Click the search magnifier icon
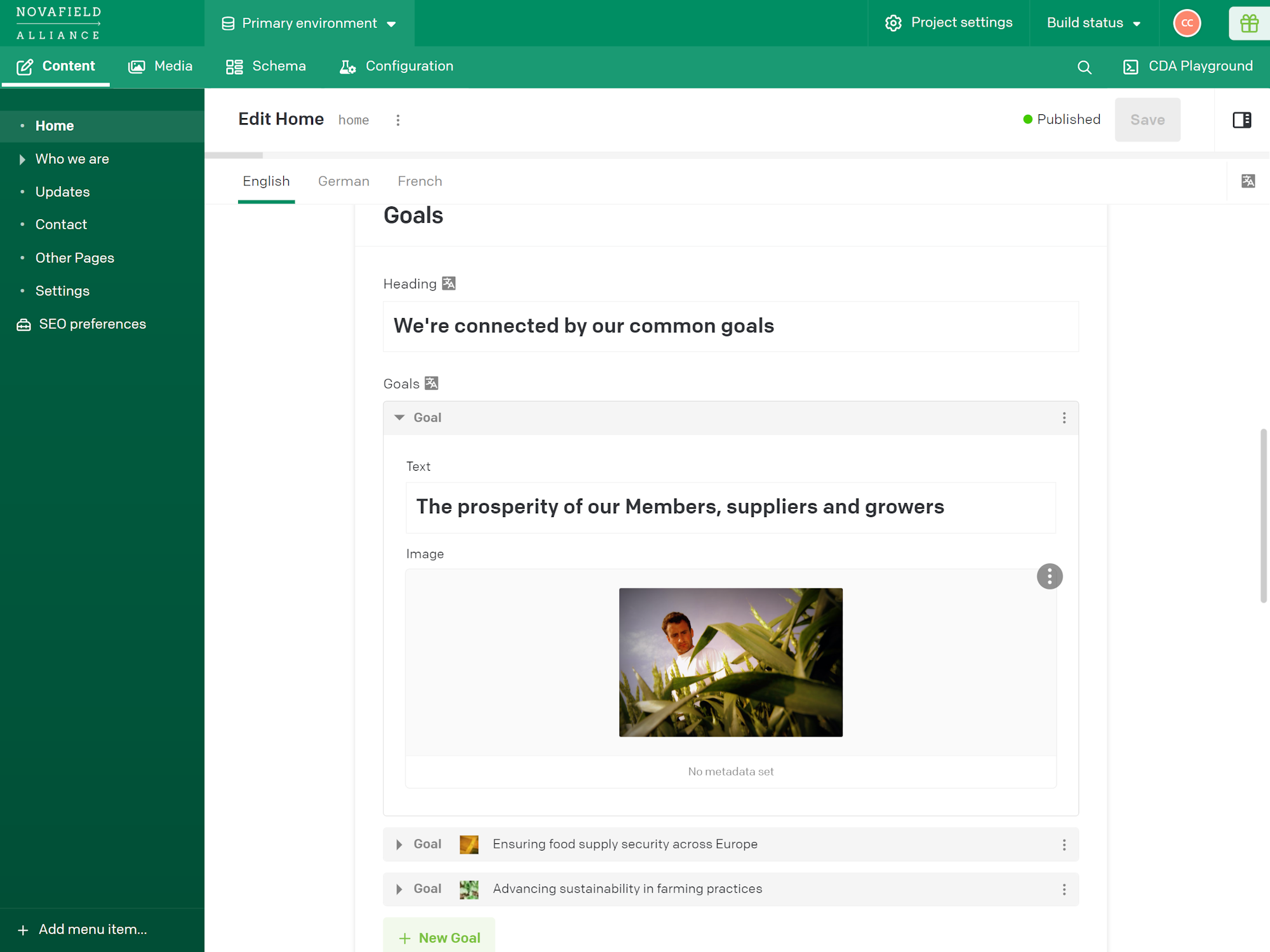This screenshot has height=952, width=1270. pos(1084,67)
